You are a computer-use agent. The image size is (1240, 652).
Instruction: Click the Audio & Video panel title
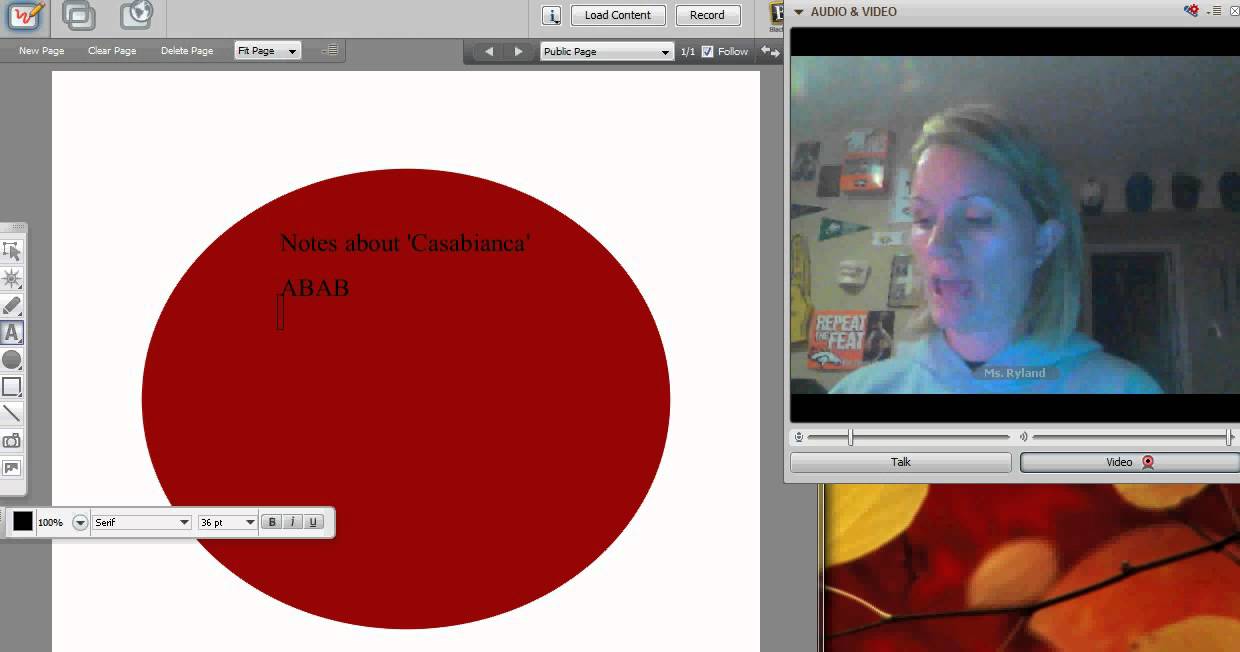click(x=853, y=12)
